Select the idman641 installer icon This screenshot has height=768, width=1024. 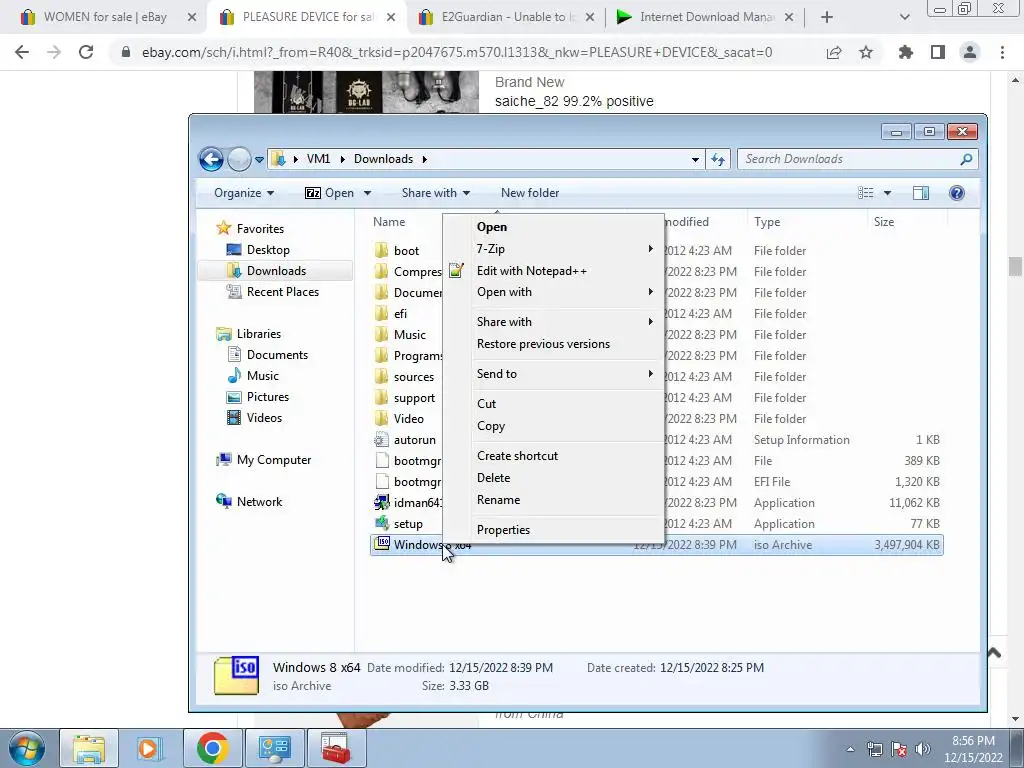pos(382,502)
